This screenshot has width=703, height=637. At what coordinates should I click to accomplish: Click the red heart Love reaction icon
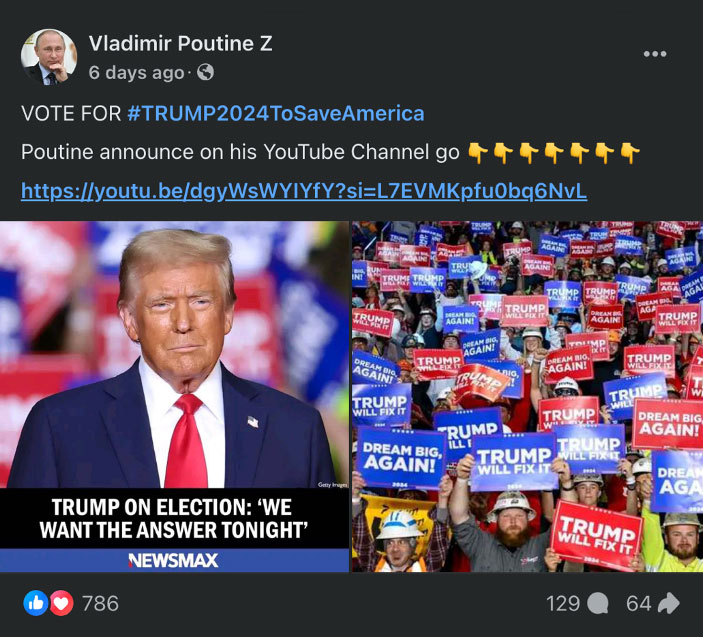pyautogui.click(x=61, y=603)
